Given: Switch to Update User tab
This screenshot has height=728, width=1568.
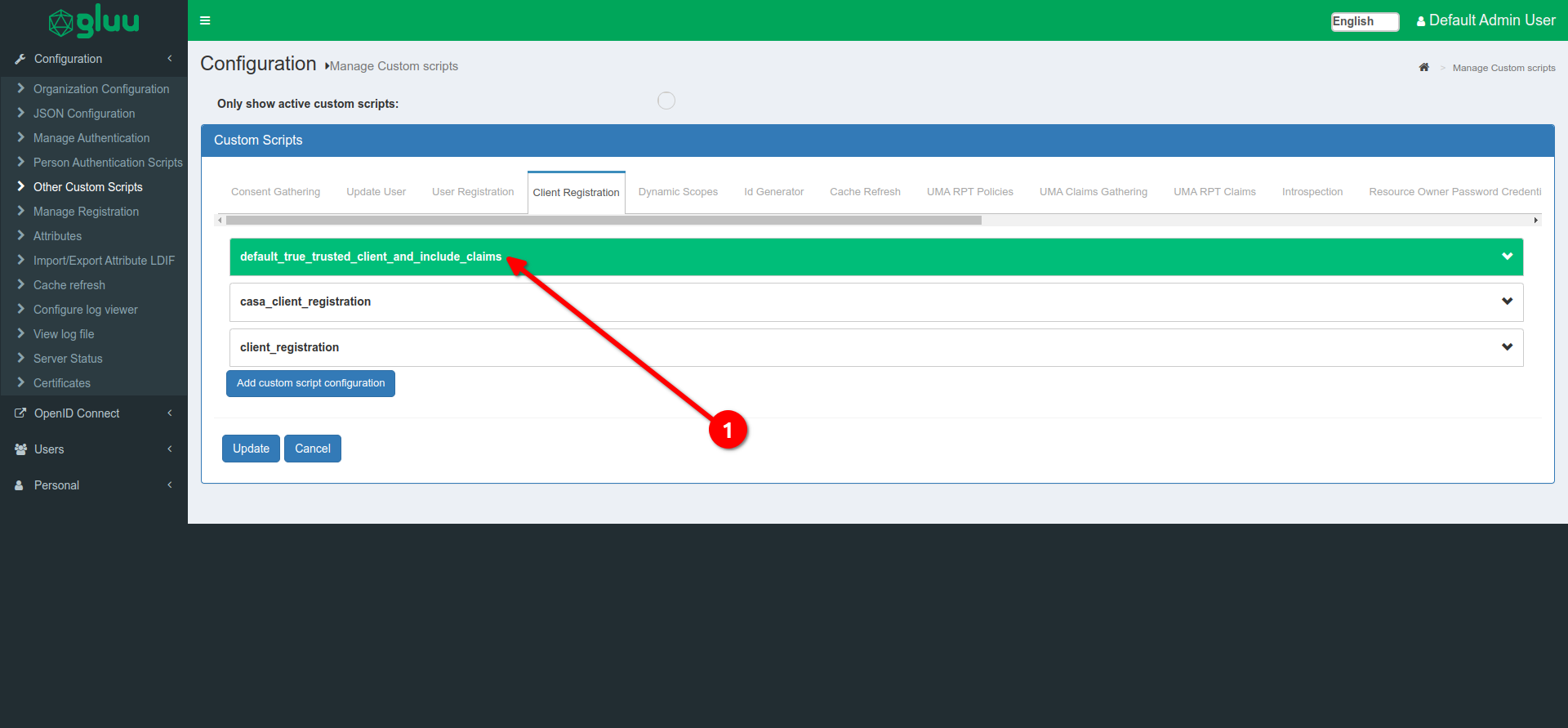Looking at the screenshot, I should tap(376, 192).
